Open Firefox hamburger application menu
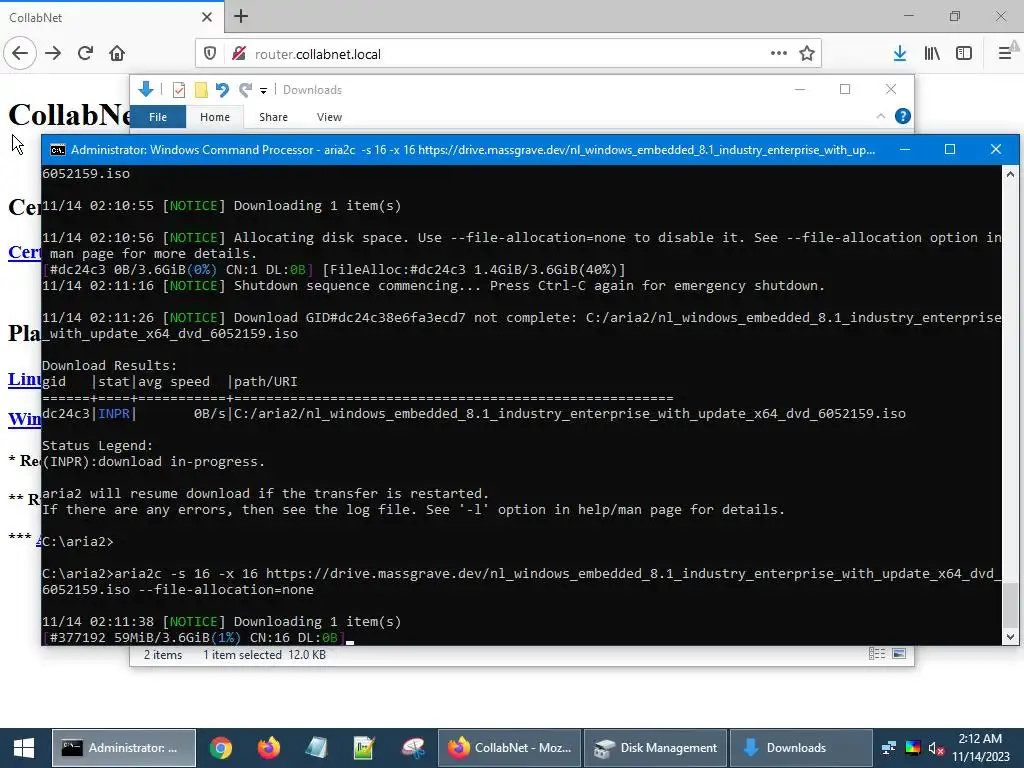1024x768 pixels. click(1006, 54)
